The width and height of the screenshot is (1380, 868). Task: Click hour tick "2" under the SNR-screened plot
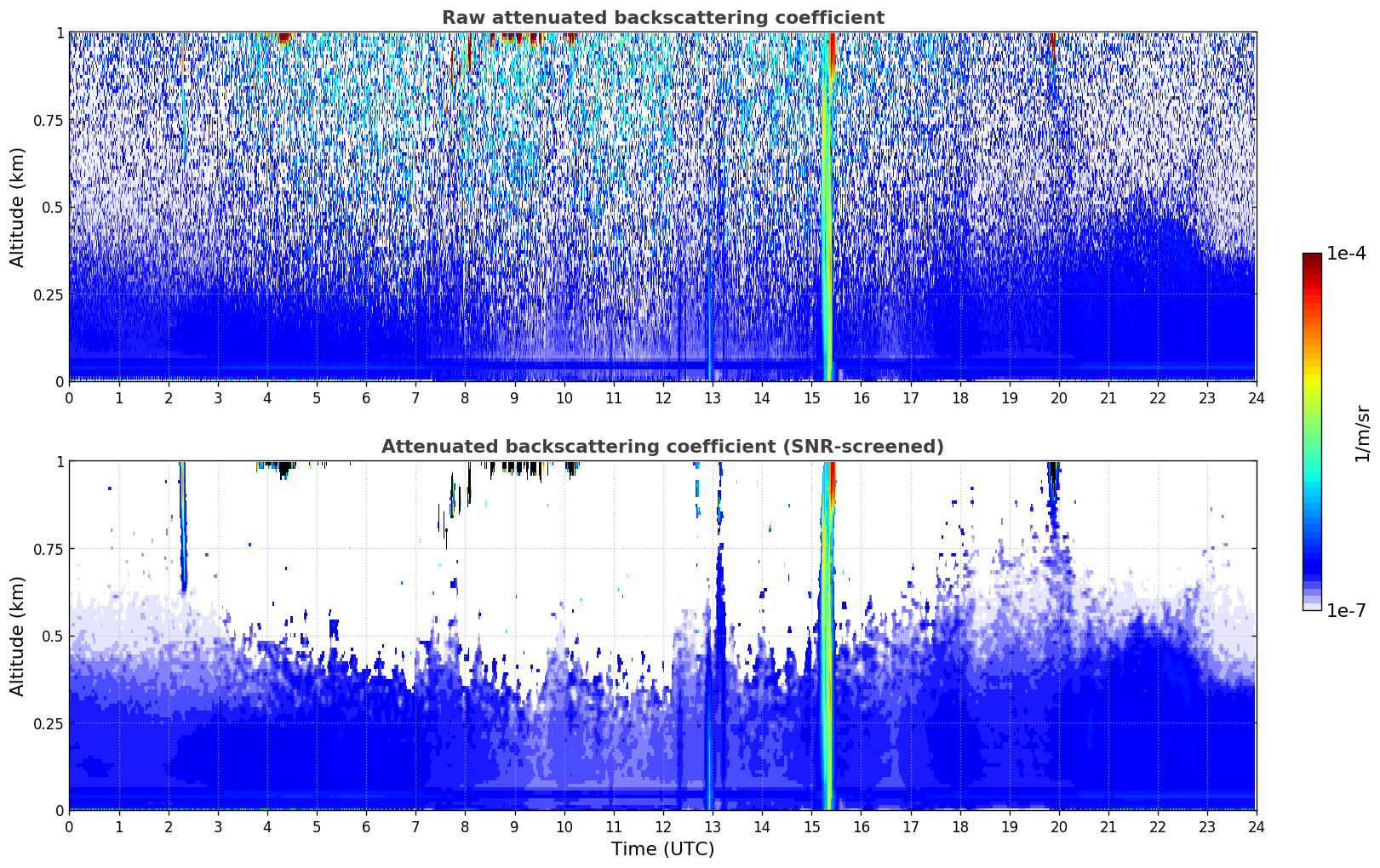click(x=169, y=826)
